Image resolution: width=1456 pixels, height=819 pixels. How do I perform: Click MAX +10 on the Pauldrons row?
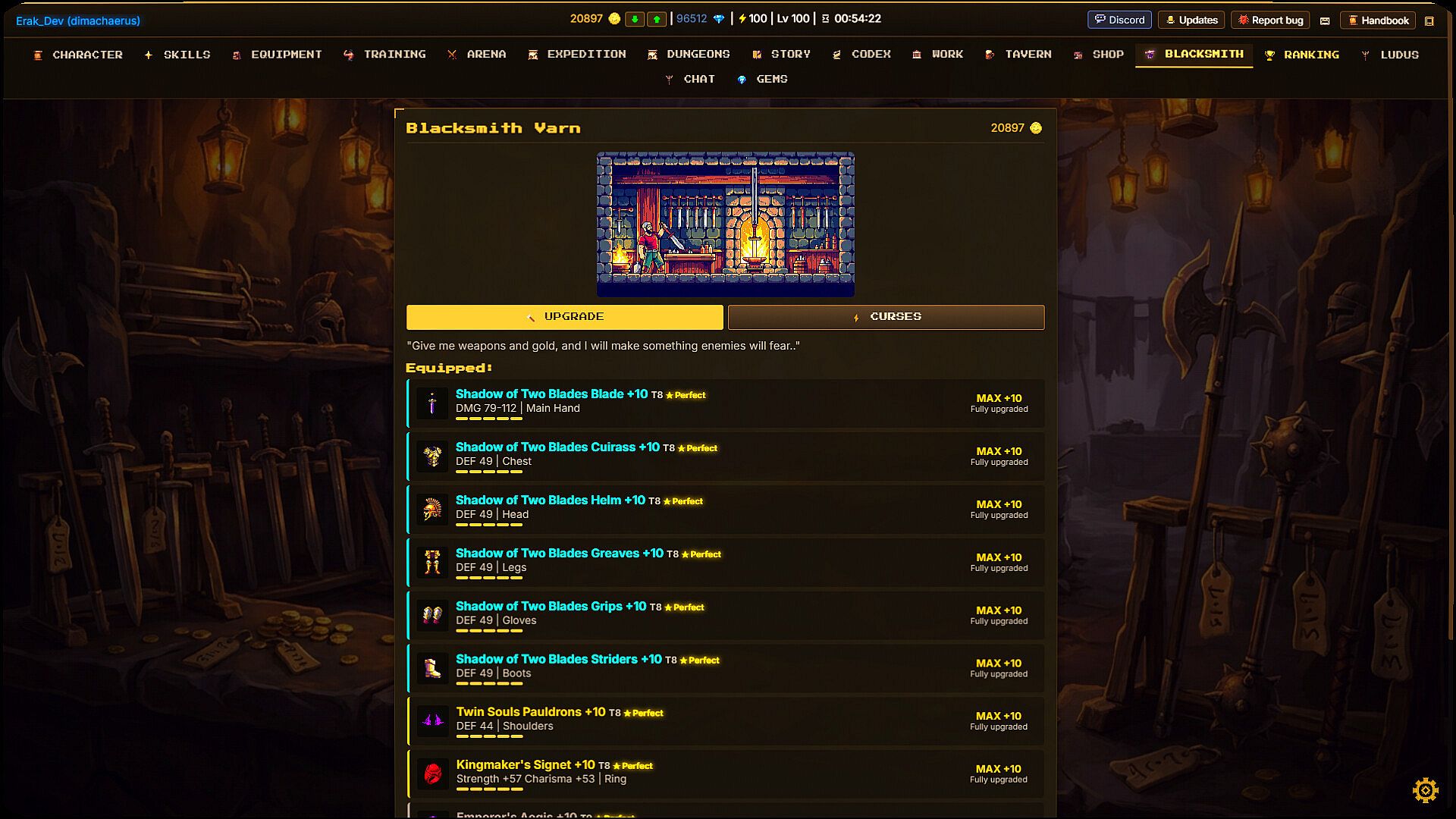coord(999,716)
